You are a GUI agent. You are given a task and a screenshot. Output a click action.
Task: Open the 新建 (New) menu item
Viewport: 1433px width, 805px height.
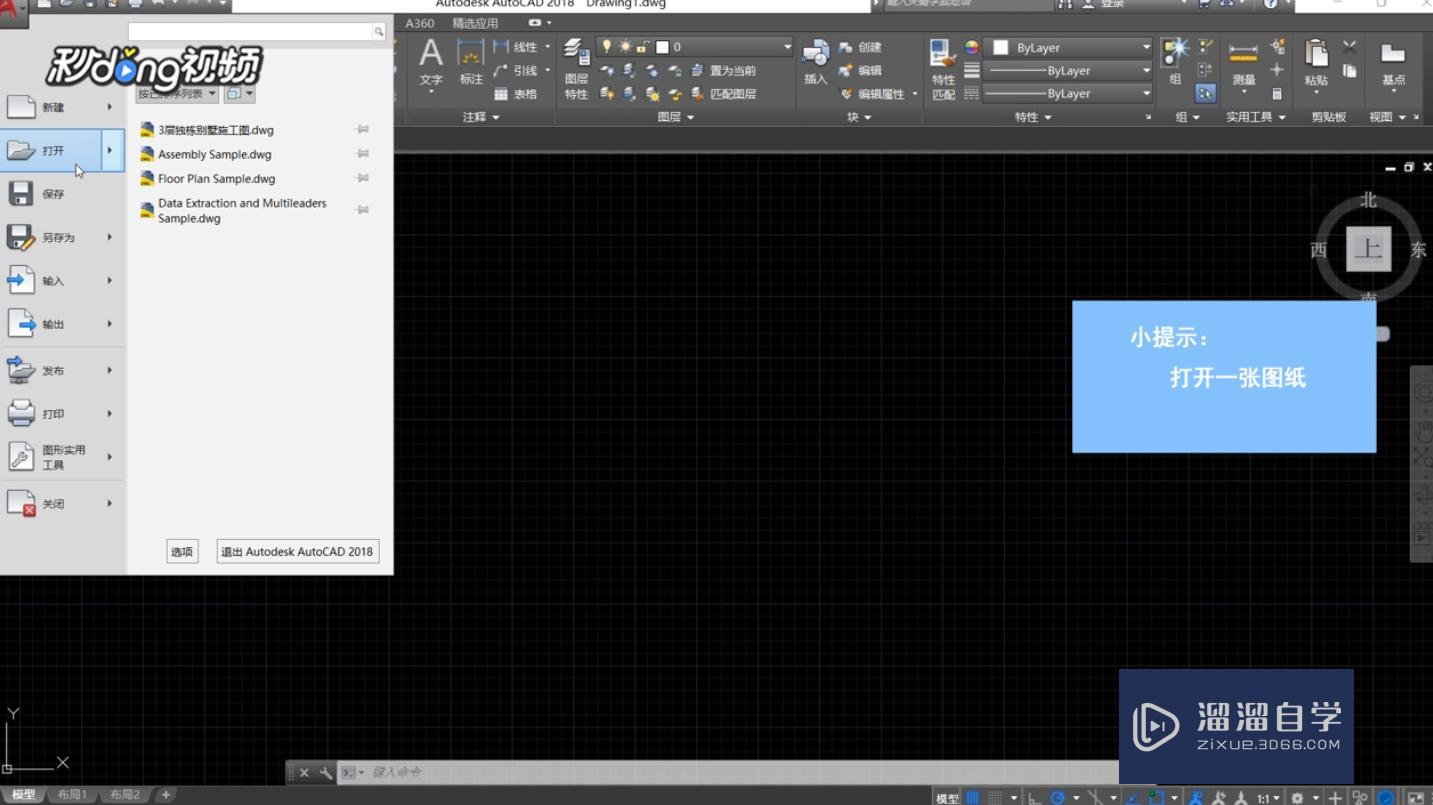62,107
